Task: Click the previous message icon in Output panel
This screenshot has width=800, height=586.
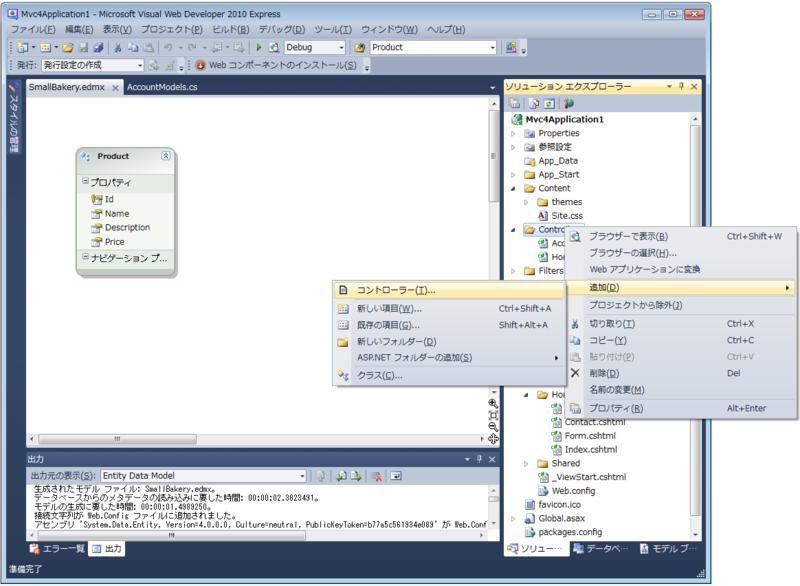Action: [x=341, y=476]
